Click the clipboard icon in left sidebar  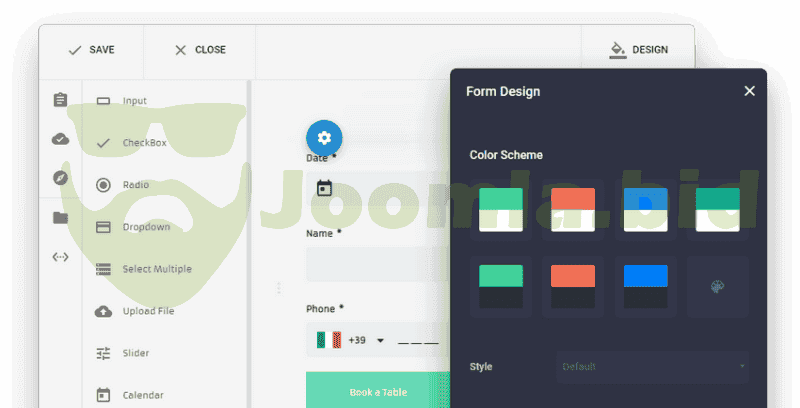60,100
